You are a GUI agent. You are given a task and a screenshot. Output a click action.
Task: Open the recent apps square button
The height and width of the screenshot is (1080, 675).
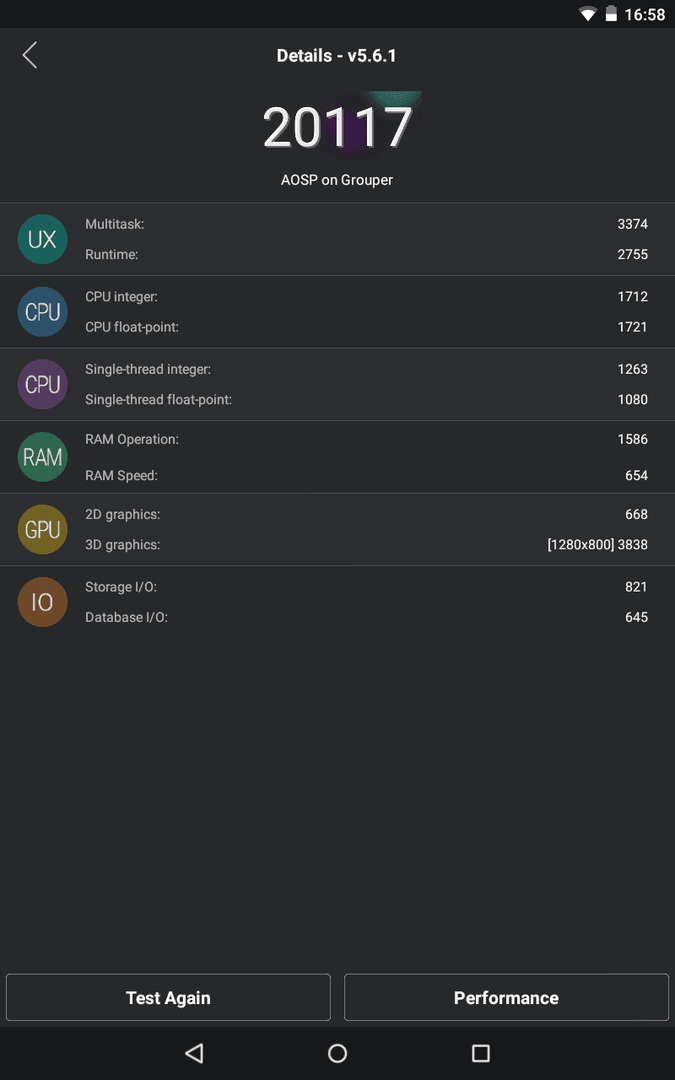481,1052
